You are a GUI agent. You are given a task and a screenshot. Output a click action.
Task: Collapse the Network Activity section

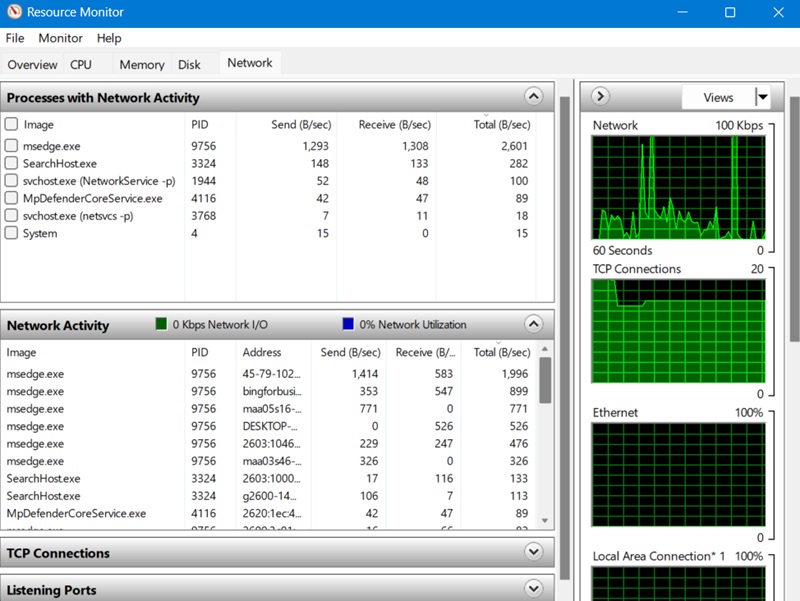(x=536, y=325)
